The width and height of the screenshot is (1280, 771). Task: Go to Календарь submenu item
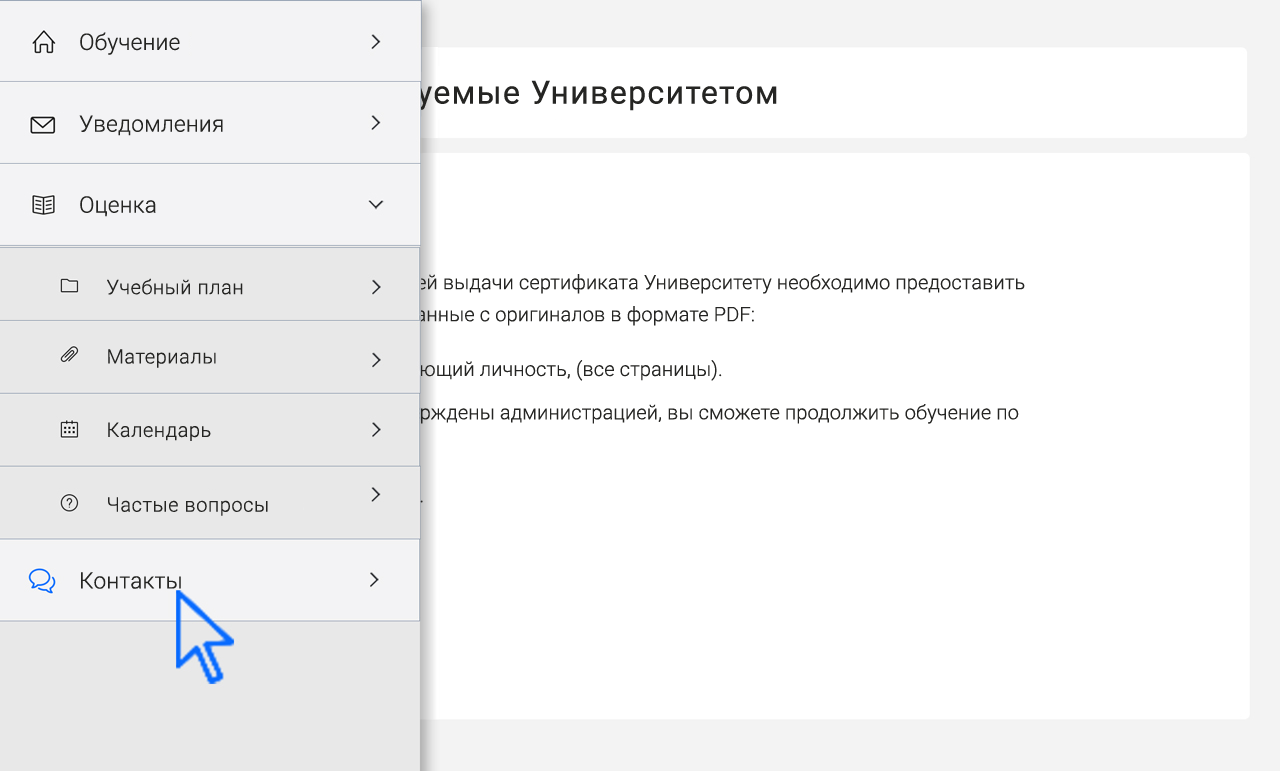(x=210, y=430)
